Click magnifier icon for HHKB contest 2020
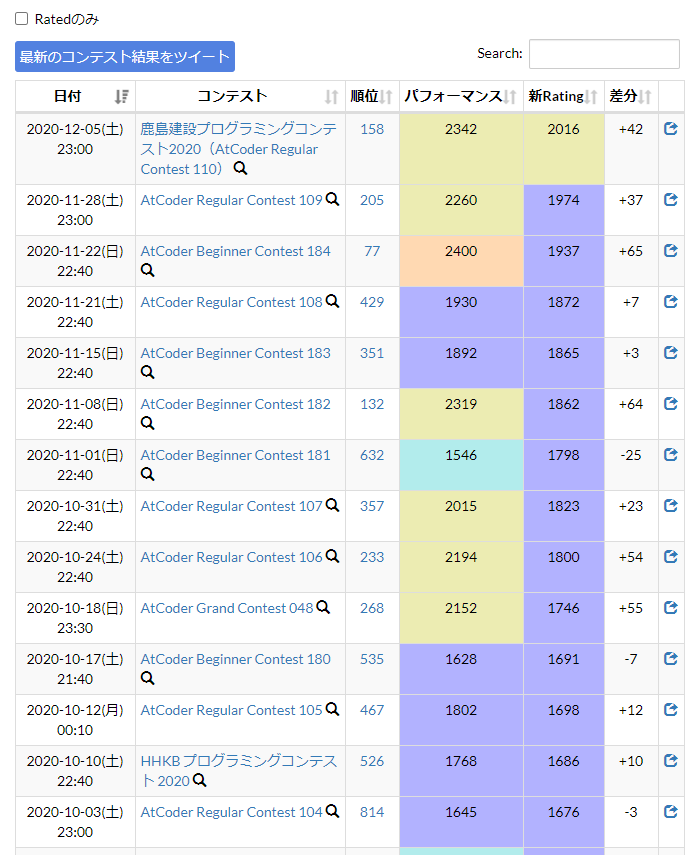Image resolution: width=697 pixels, height=855 pixels. tap(200, 780)
